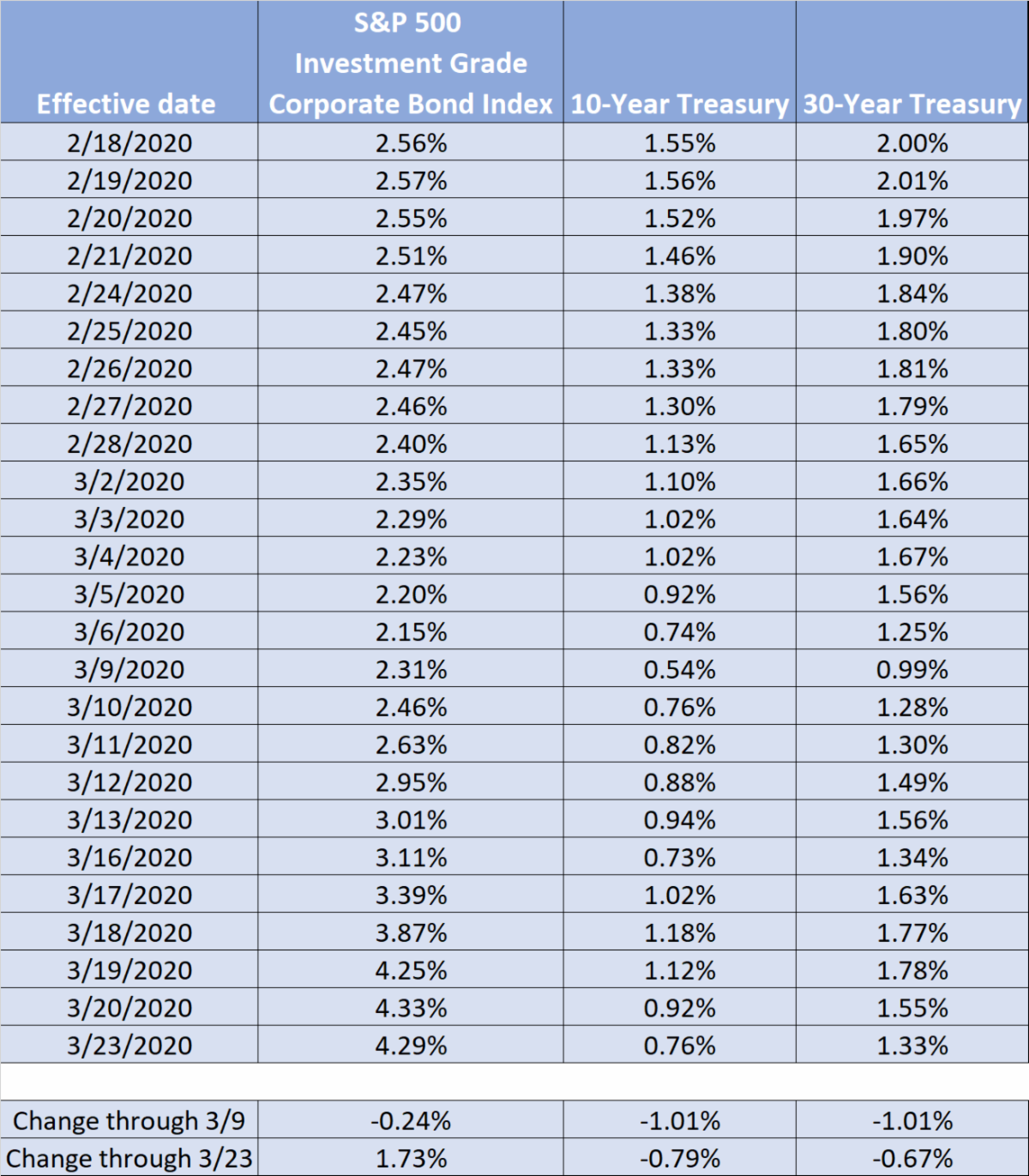Select the -0.24% change cell

point(411,1120)
